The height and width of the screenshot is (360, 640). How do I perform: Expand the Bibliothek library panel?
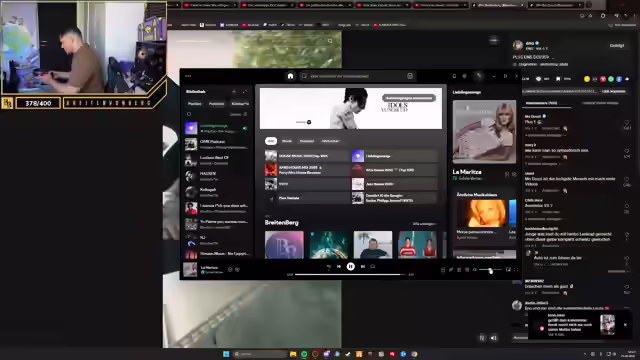[244, 92]
